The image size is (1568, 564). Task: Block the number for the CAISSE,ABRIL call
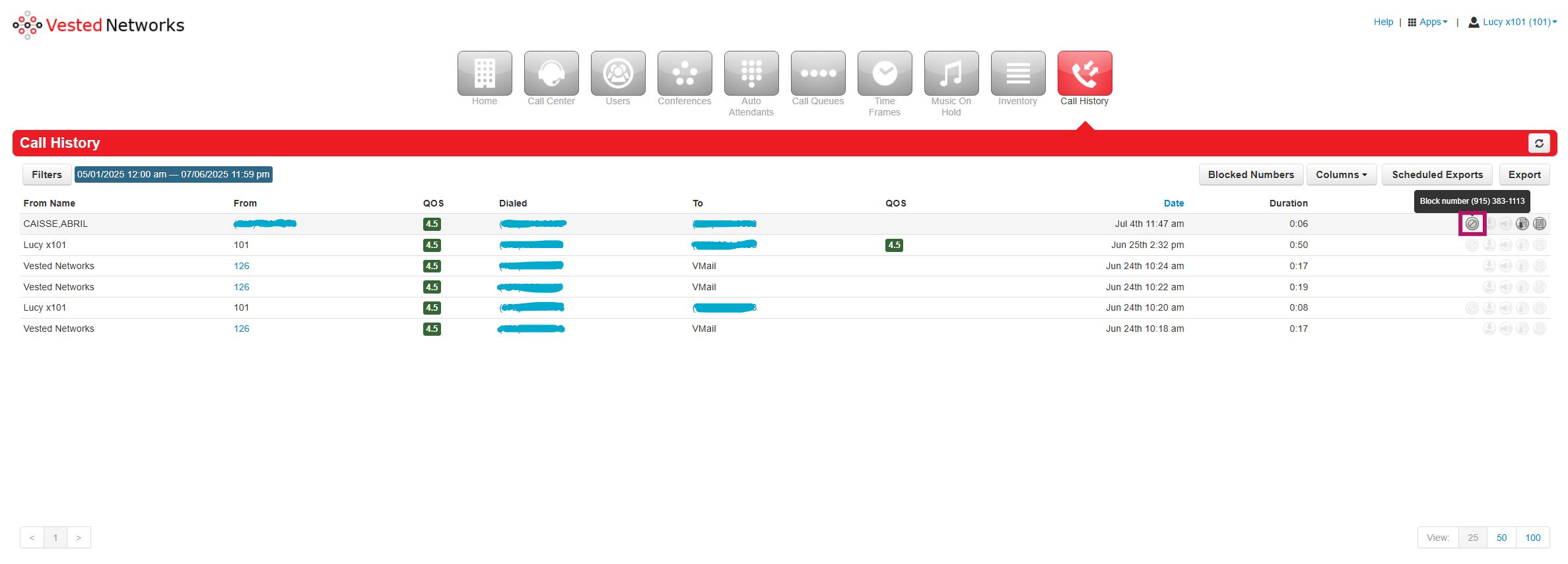pos(1472,224)
